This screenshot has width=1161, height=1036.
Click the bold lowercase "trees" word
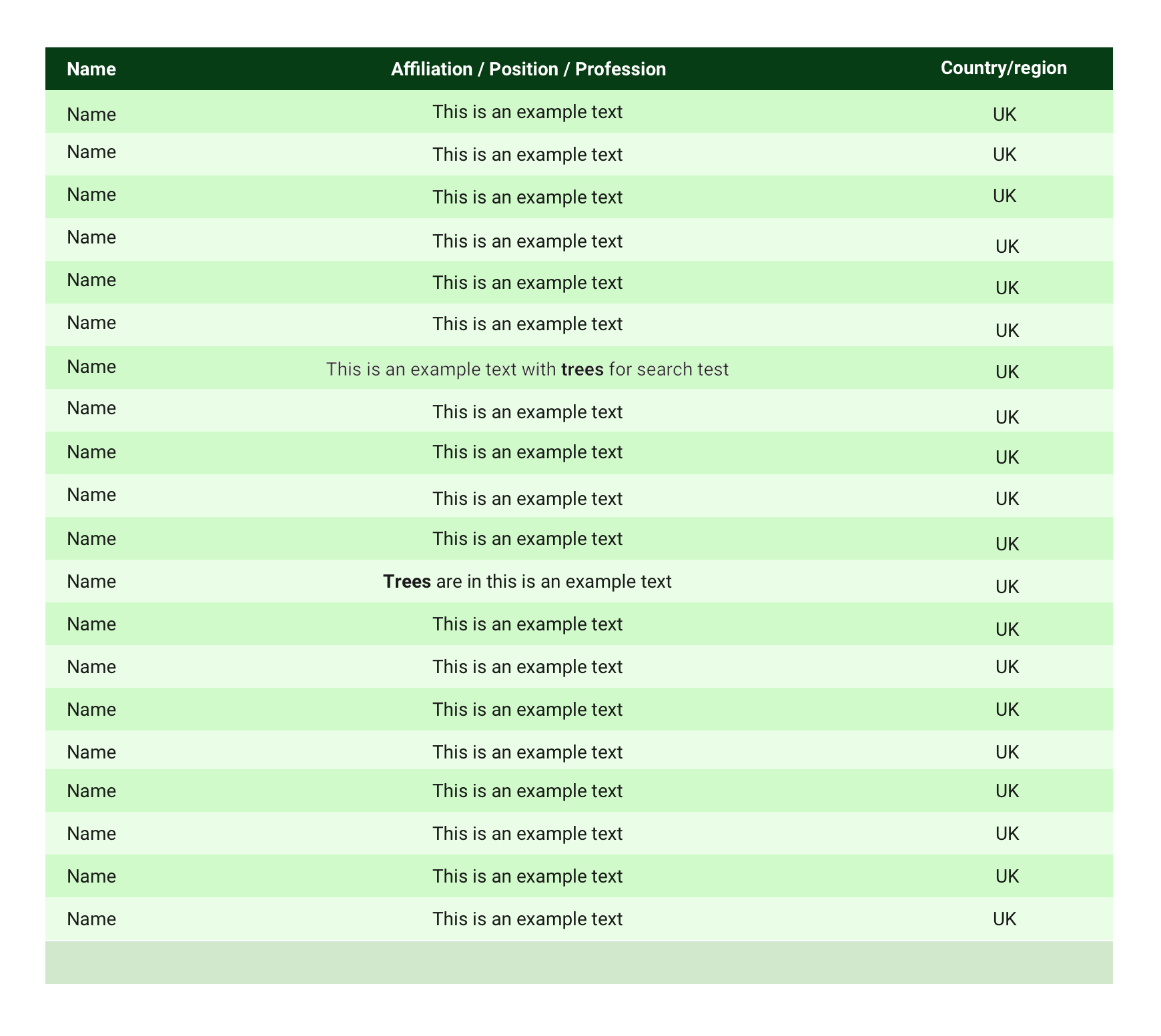tap(583, 370)
